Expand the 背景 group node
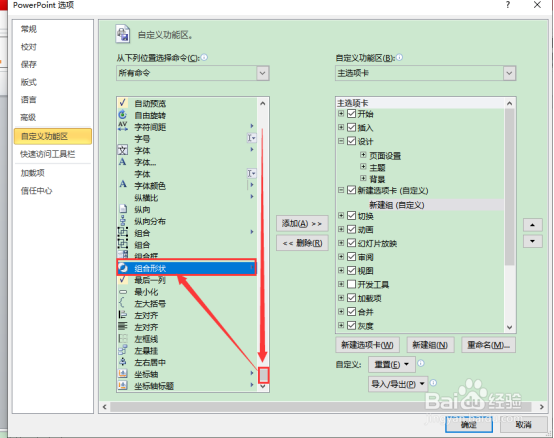 coord(363,178)
